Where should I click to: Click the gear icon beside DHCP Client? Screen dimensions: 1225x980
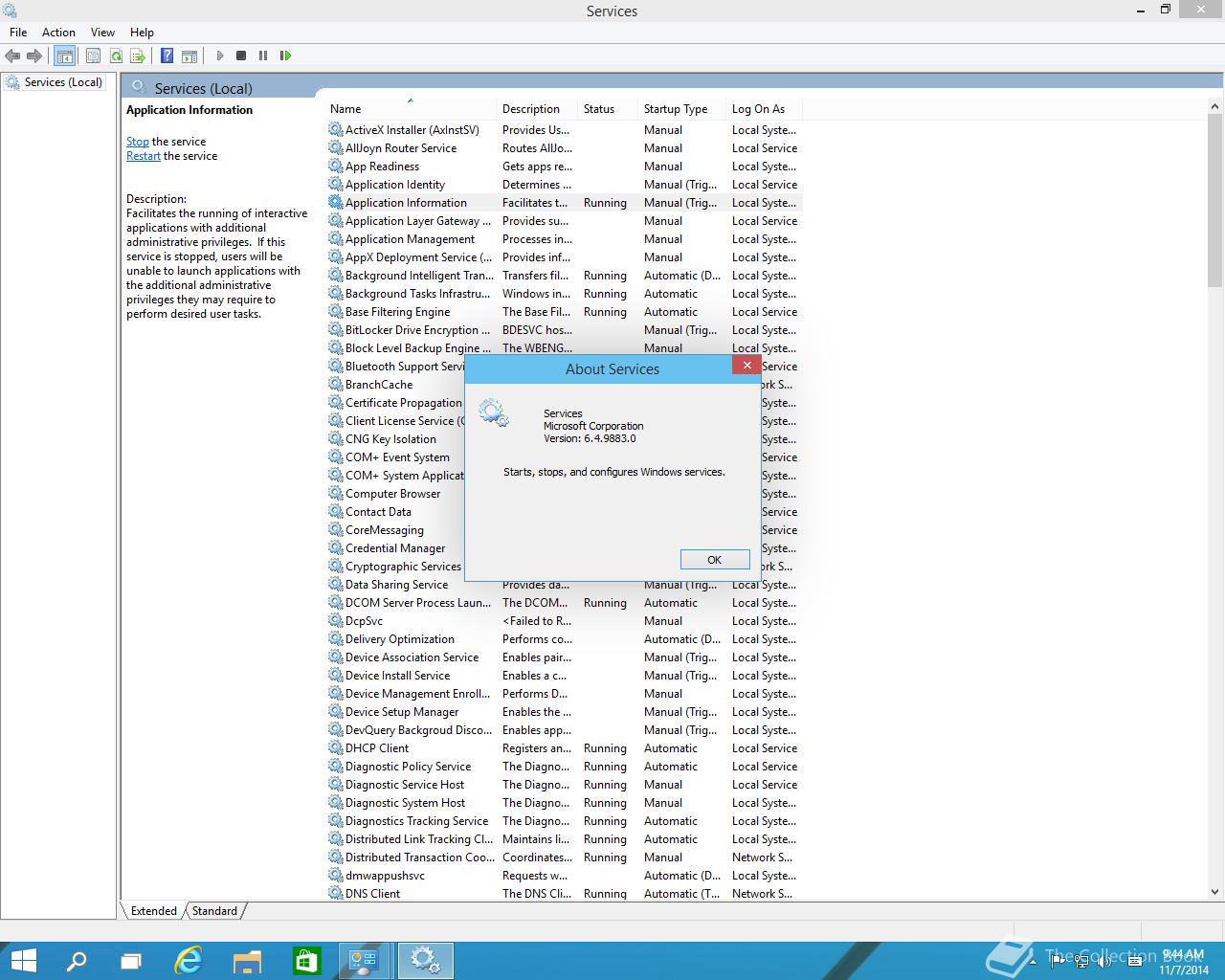coord(336,748)
